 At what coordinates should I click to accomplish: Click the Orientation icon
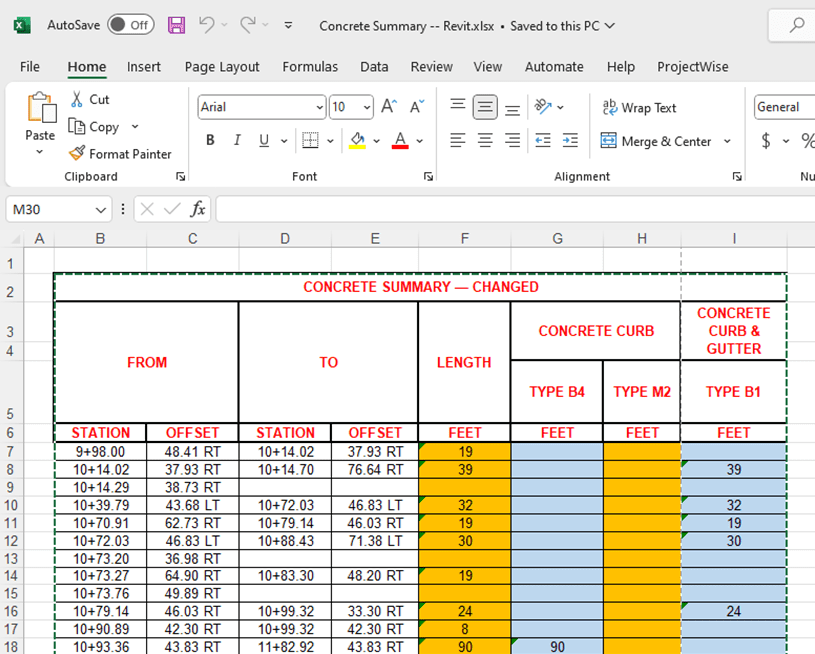[x=543, y=107]
